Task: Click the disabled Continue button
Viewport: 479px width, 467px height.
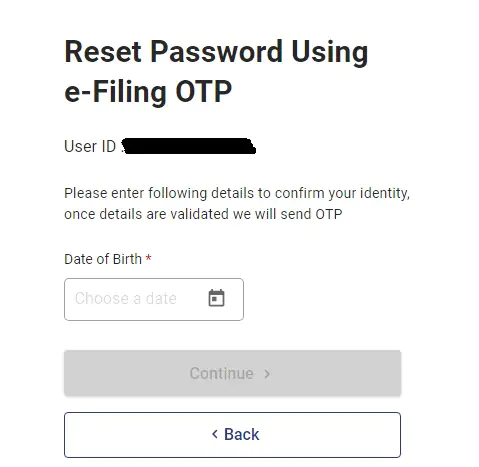Action: (232, 373)
